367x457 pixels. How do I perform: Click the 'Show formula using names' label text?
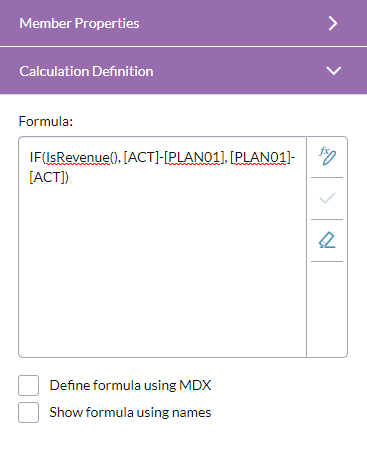130,412
